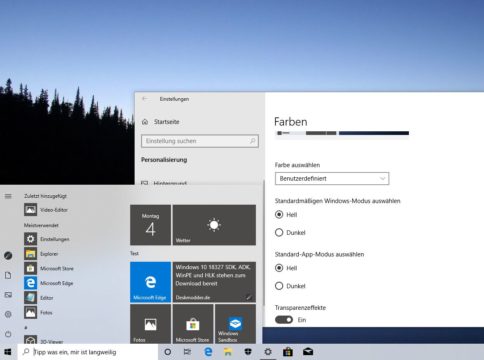Open Task View in the taskbar
The height and width of the screenshot is (360, 484).
(x=188, y=352)
